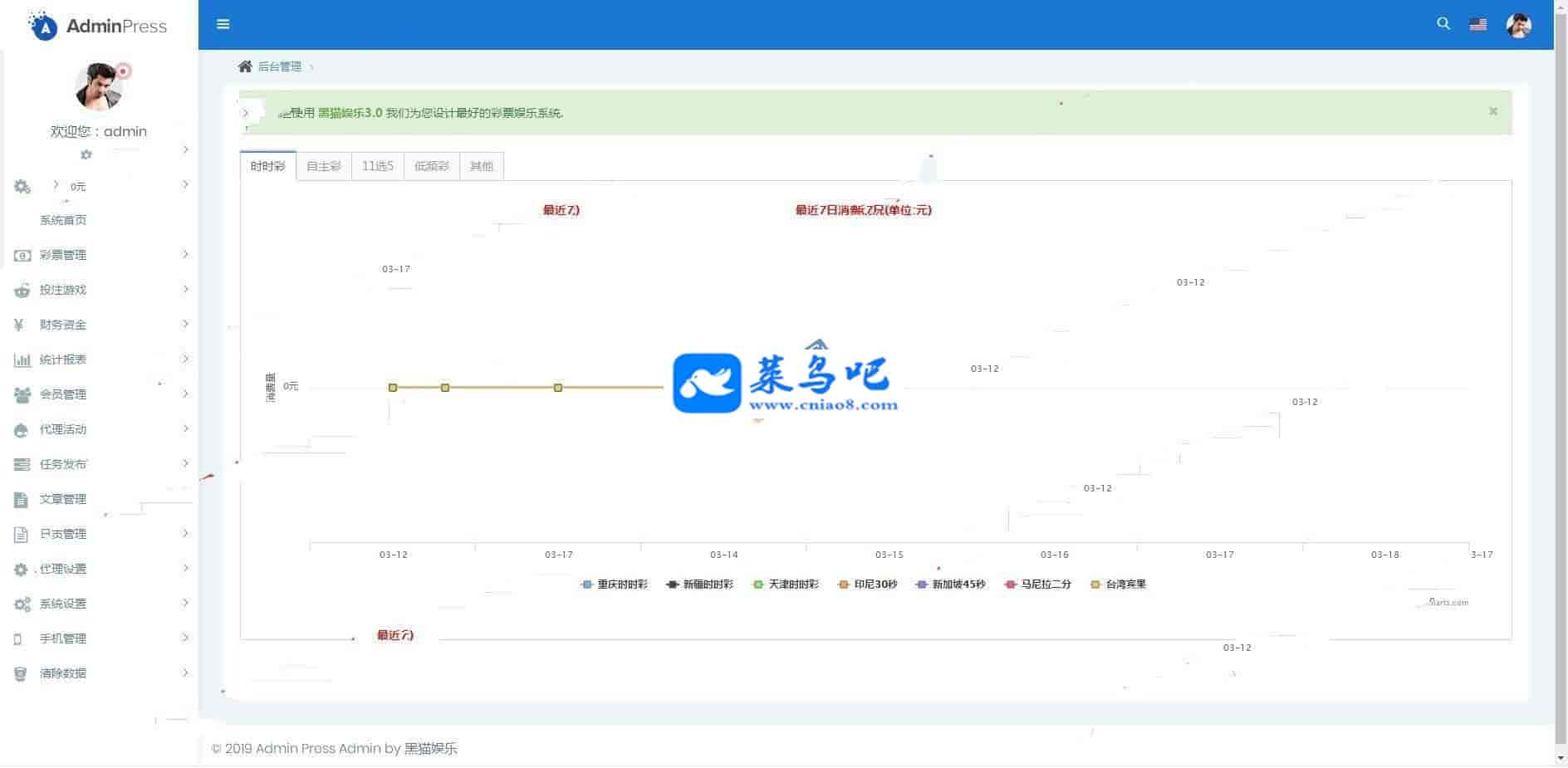The image size is (1568, 768).
Task: Expand the 投注游戏 submenu chevron
Action: pos(185,289)
